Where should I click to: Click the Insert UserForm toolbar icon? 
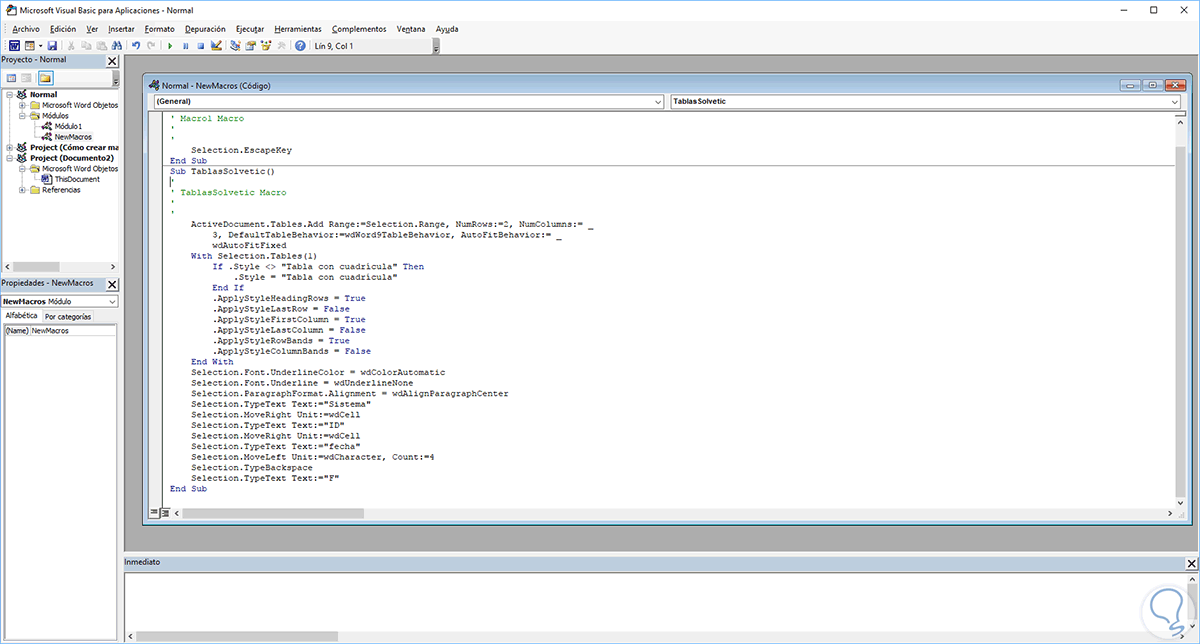click(30, 46)
